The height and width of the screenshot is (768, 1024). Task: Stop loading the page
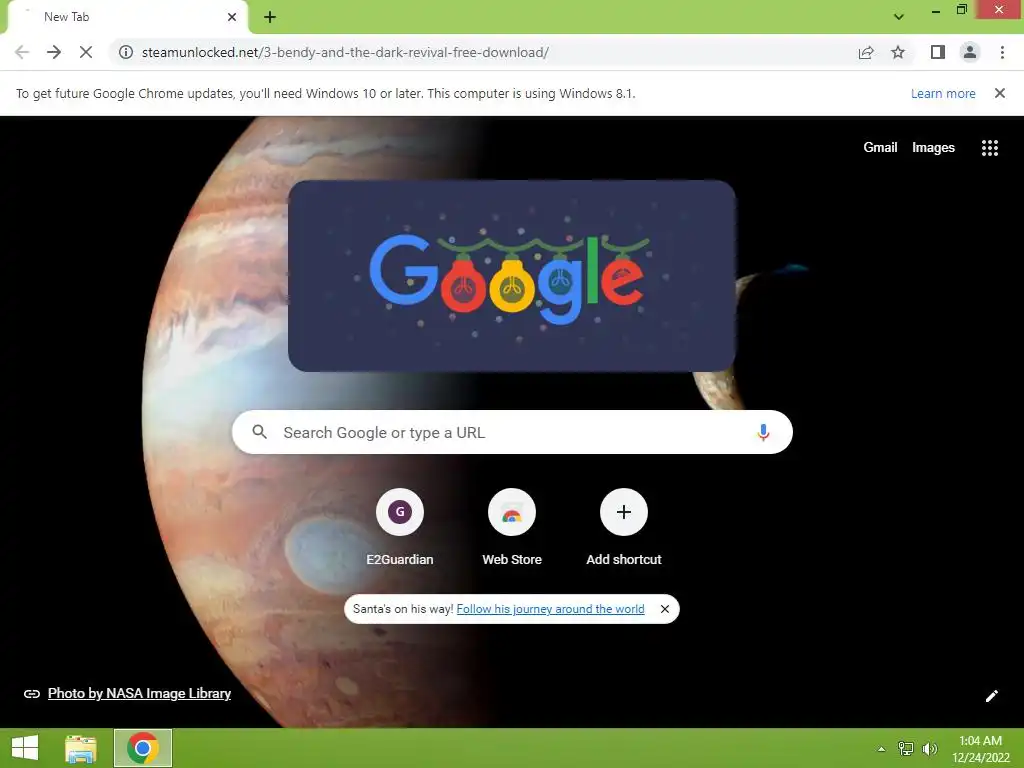(x=86, y=52)
